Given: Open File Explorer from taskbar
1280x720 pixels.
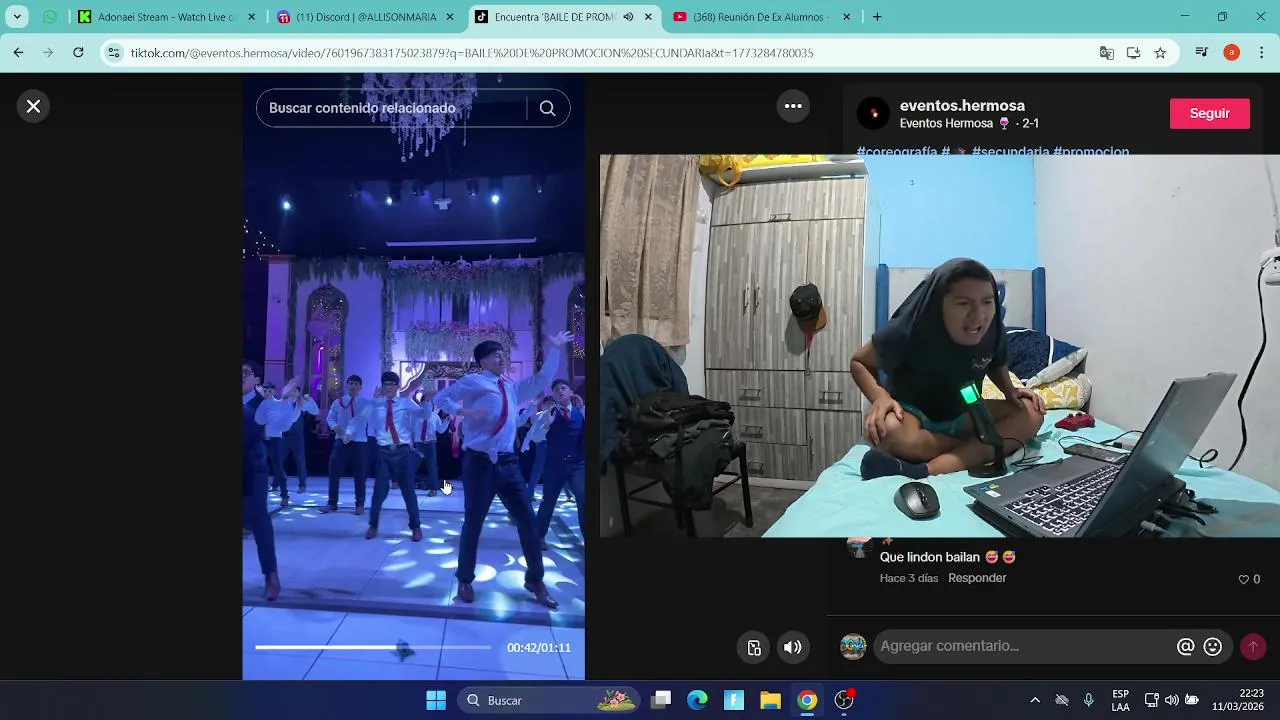Looking at the screenshot, I should [770, 700].
